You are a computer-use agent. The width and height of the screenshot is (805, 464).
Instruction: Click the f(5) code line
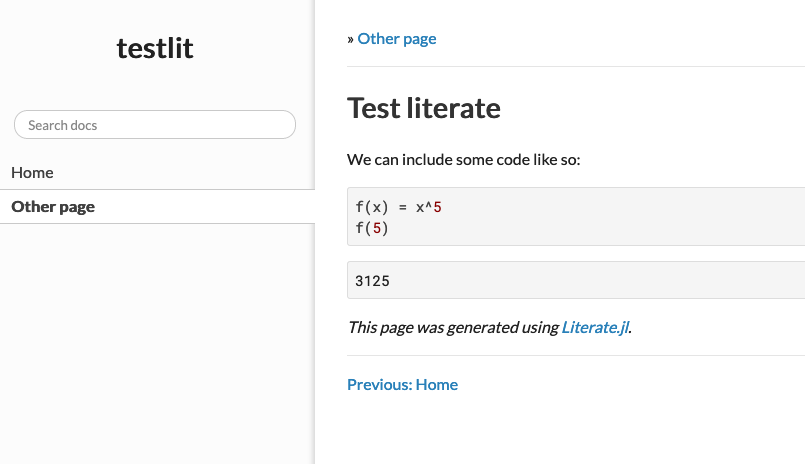tap(372, 228)
